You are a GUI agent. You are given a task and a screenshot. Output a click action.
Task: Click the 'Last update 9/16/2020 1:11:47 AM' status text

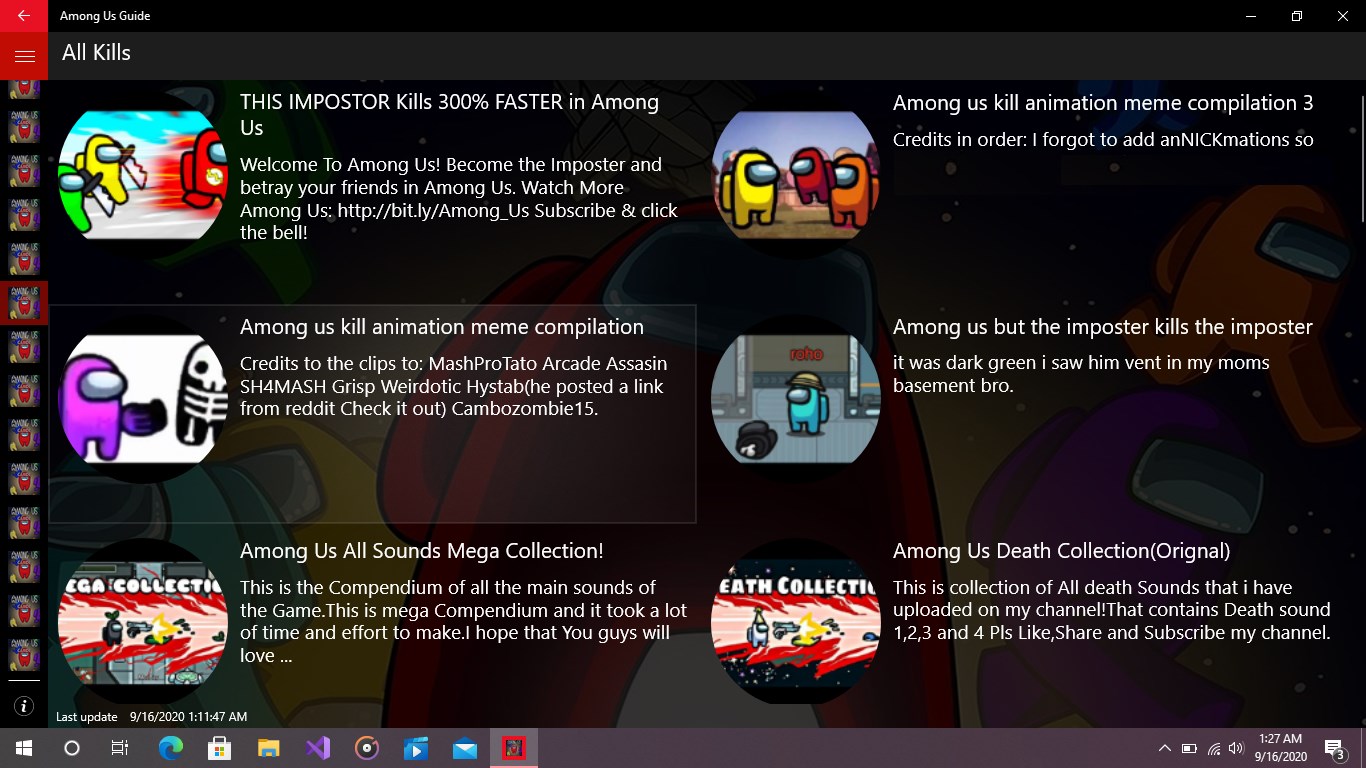[x=151, y=717]
